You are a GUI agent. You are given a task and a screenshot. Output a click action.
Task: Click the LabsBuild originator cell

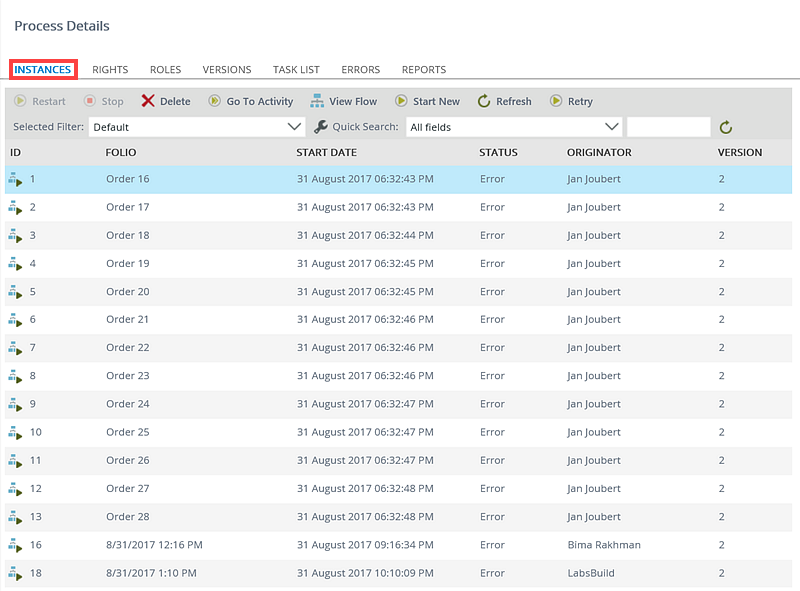point(591,573)
